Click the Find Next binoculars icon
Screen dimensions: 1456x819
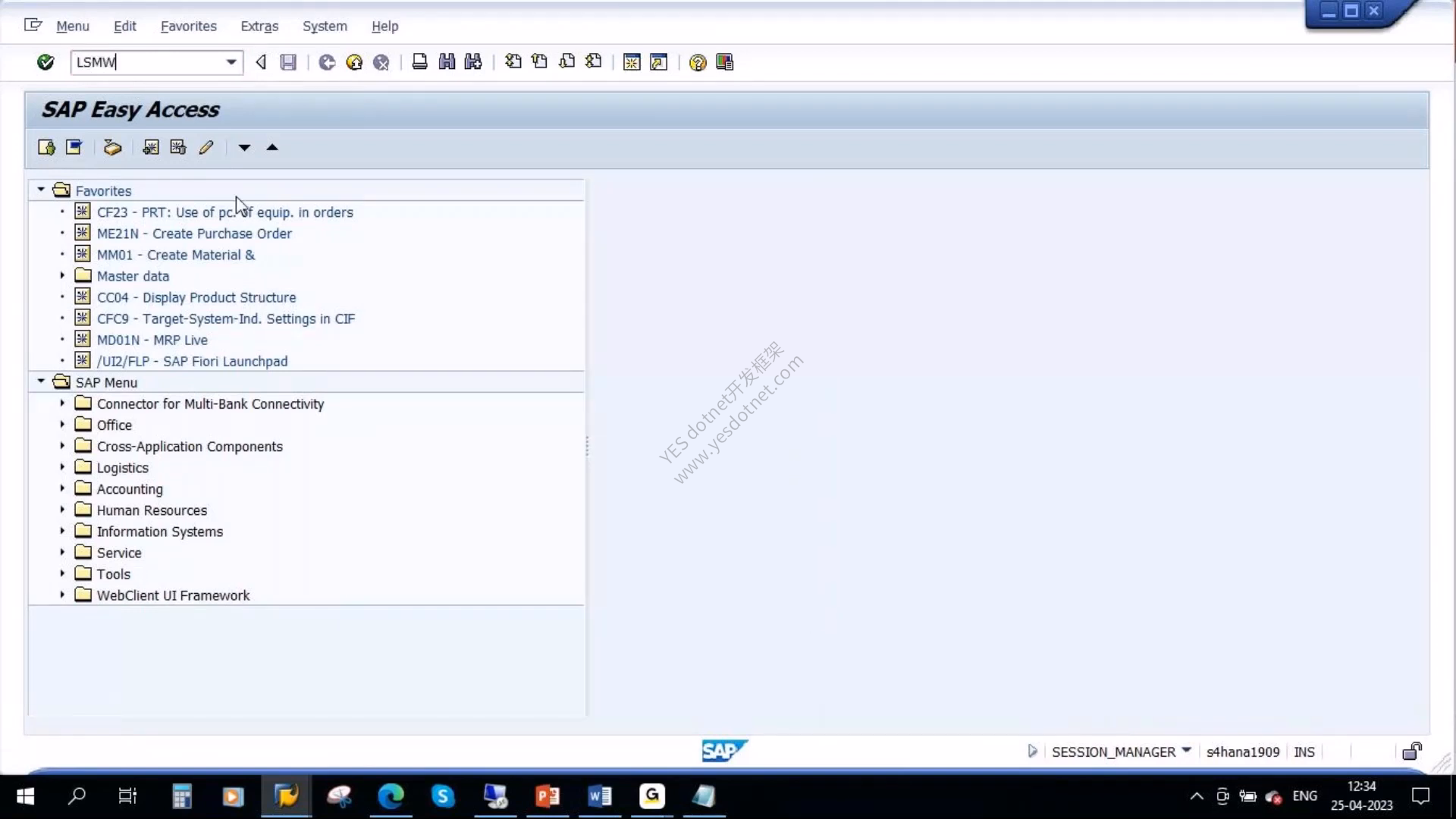click(x=473, y=62)
